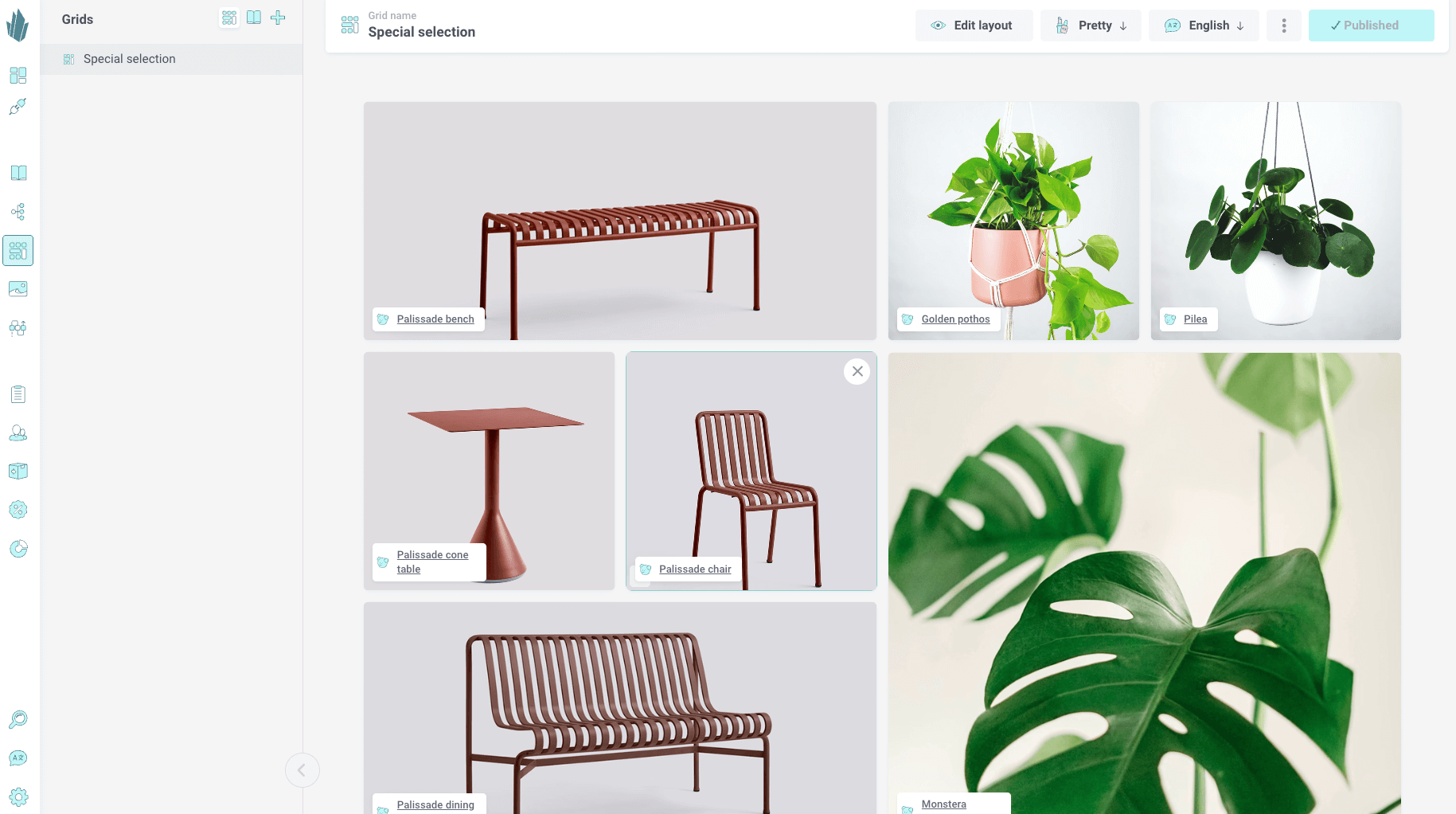
Task: Open the book icon next to Grids header
Action: (x=254, y=18)
